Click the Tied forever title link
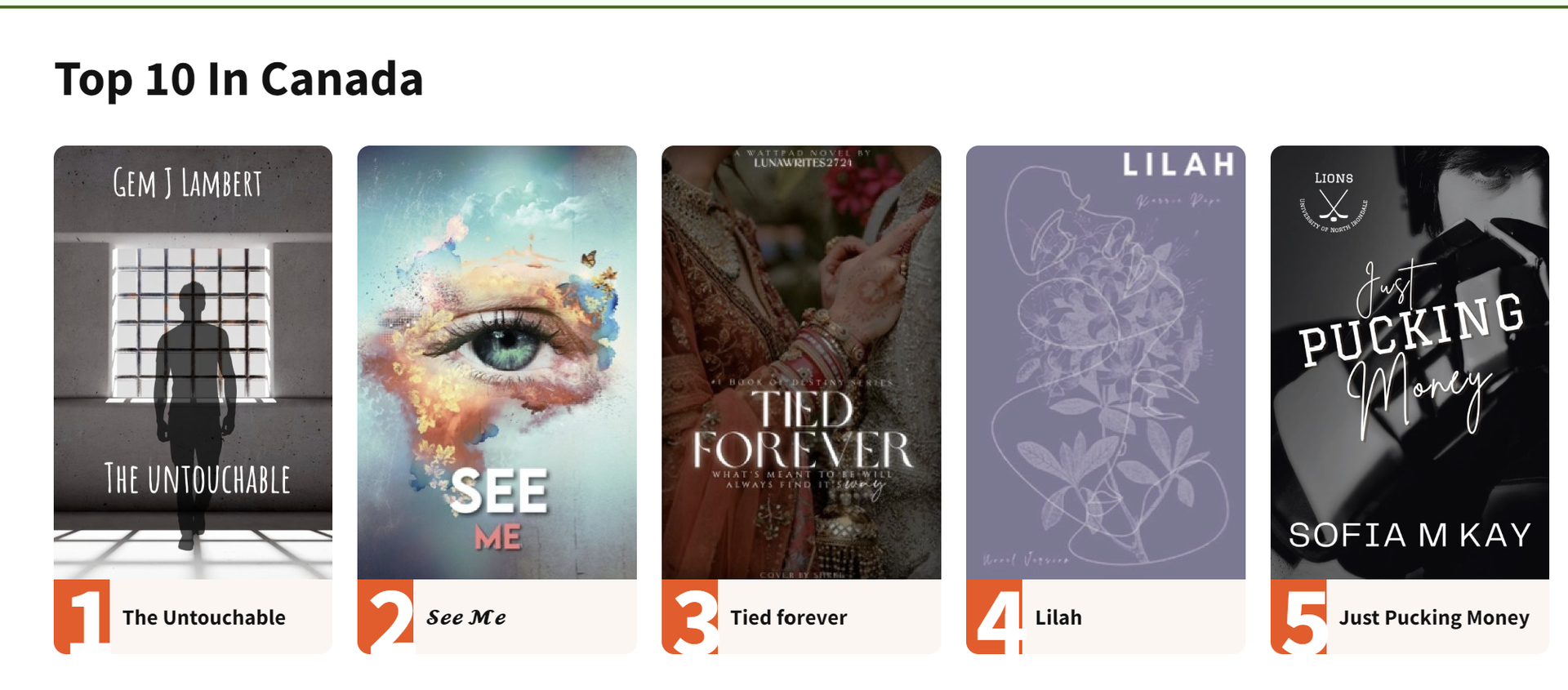Screen dimensions: 1568x690 789,617
